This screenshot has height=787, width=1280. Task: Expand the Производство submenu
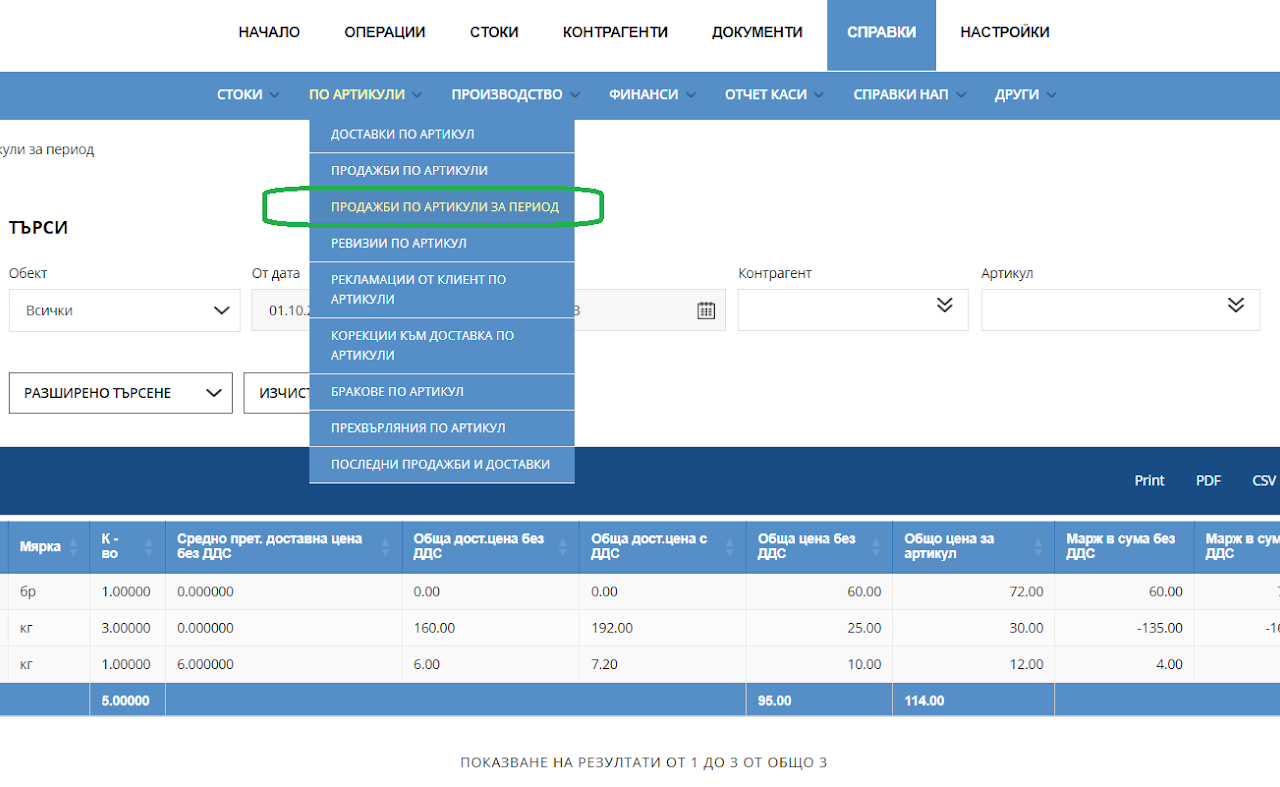(x=515, y=95)
